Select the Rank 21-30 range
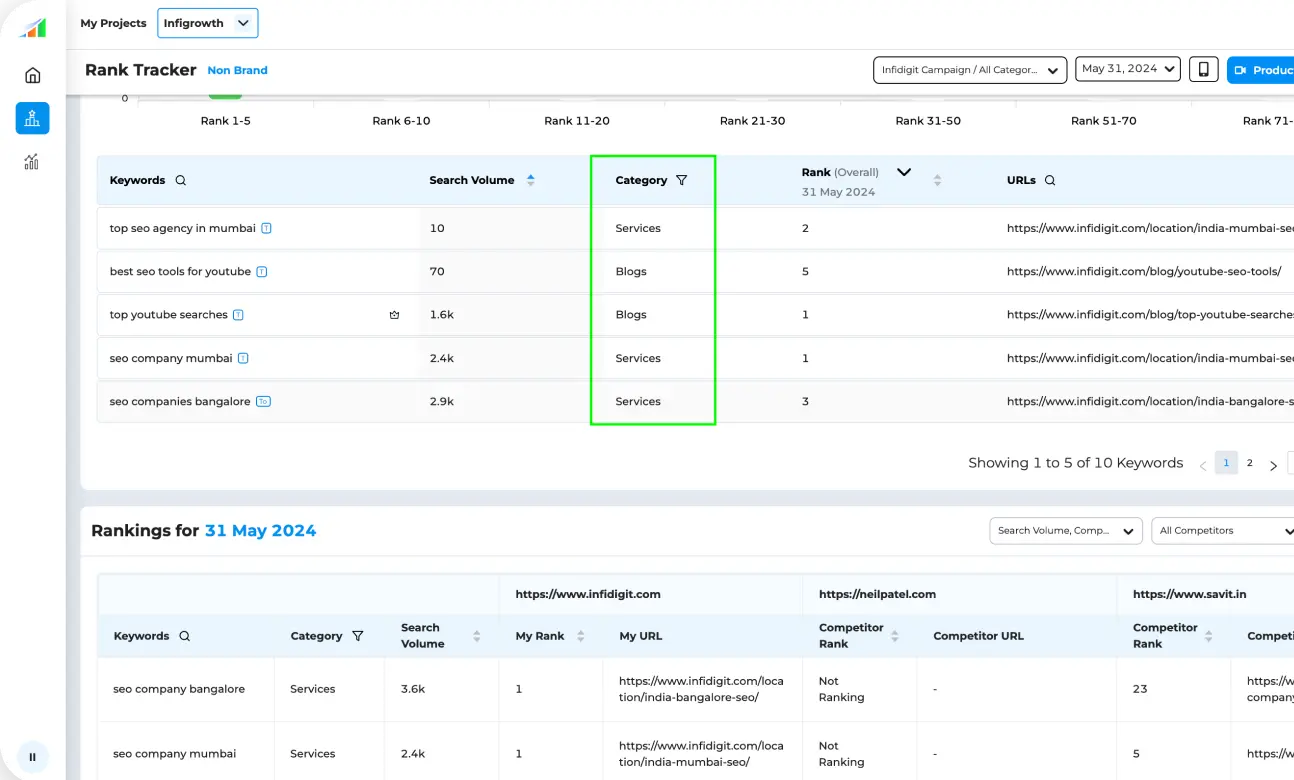Viewport: 1294px width, 780px height. coord(753,121)
